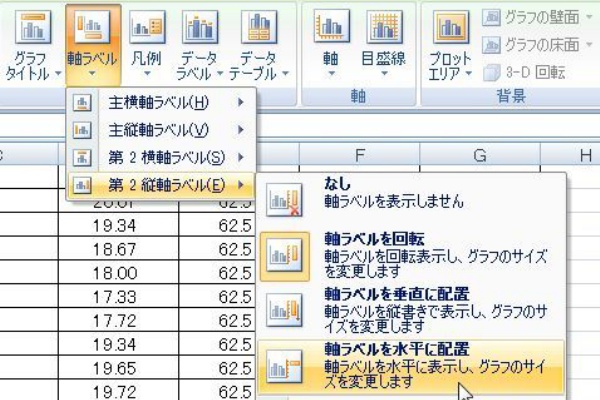
Task: Expand 主縦軸ラベル(V) submenu
Action: 160,130
